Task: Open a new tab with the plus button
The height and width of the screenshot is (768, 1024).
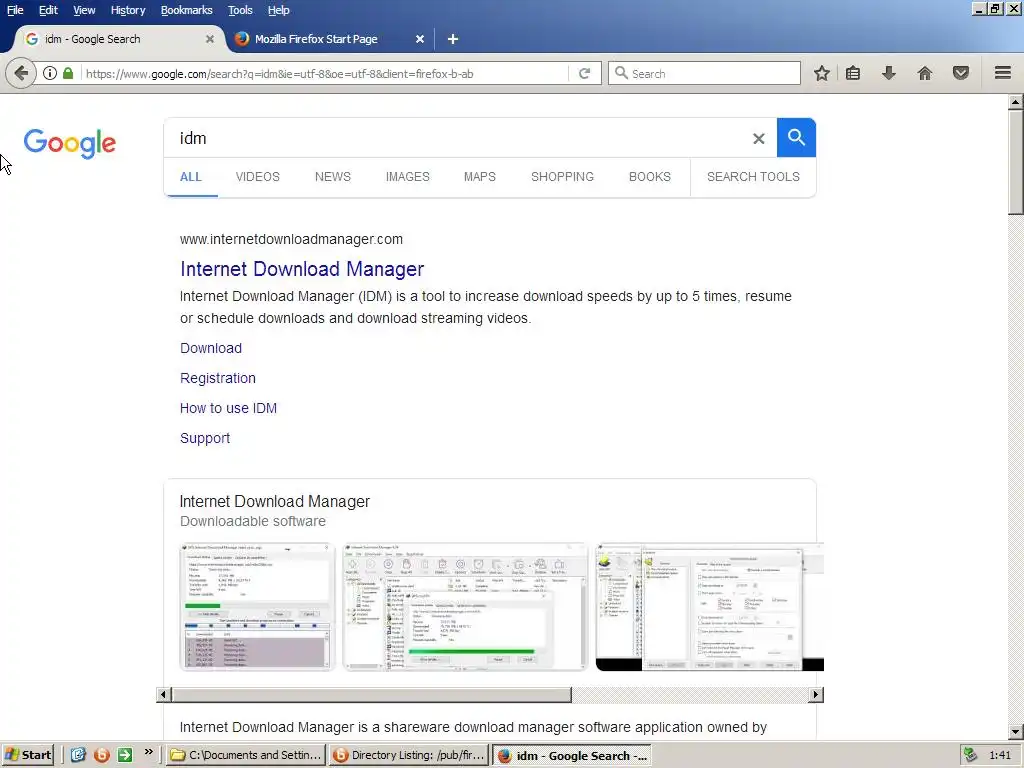Action: 453,39
